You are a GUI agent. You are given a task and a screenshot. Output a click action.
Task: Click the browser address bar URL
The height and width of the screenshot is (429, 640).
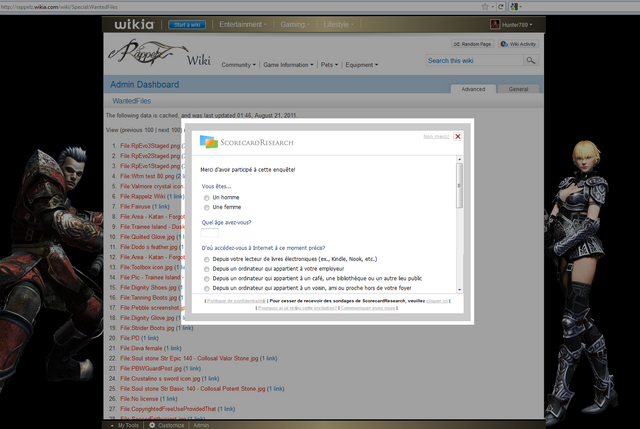pyautogui.click(x=59, y=7)
